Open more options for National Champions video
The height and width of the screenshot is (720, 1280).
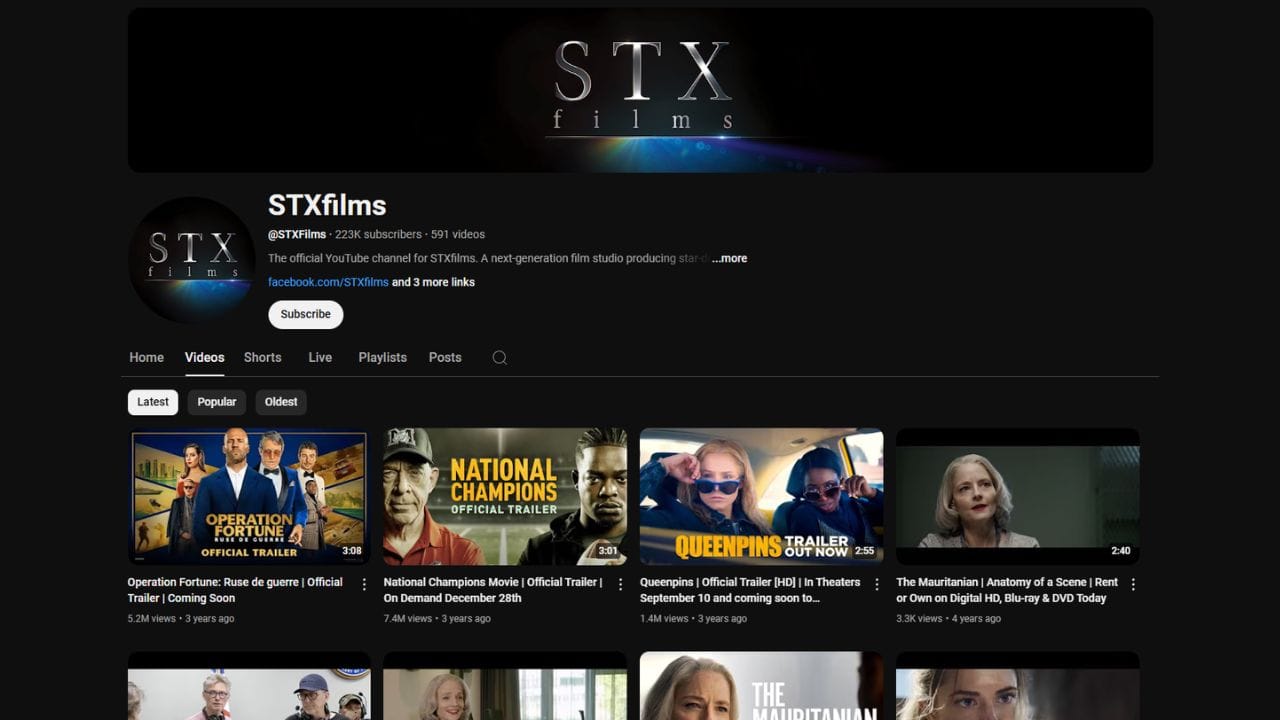(x=620, y=584)
